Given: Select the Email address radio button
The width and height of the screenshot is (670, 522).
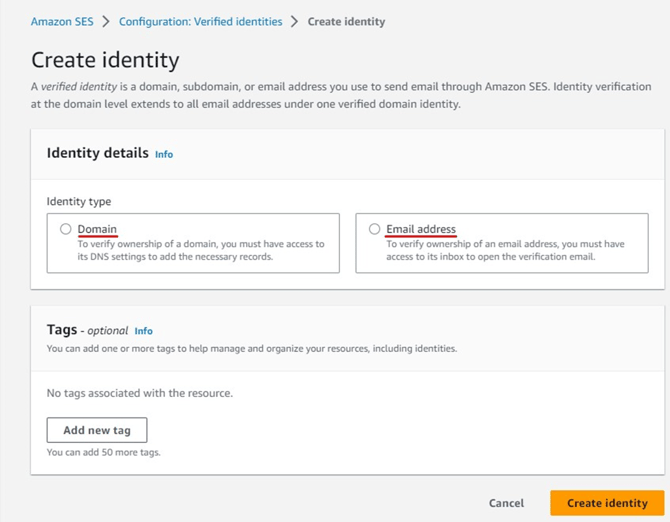Looking at the screenshot, I should [x=375, y=229].
